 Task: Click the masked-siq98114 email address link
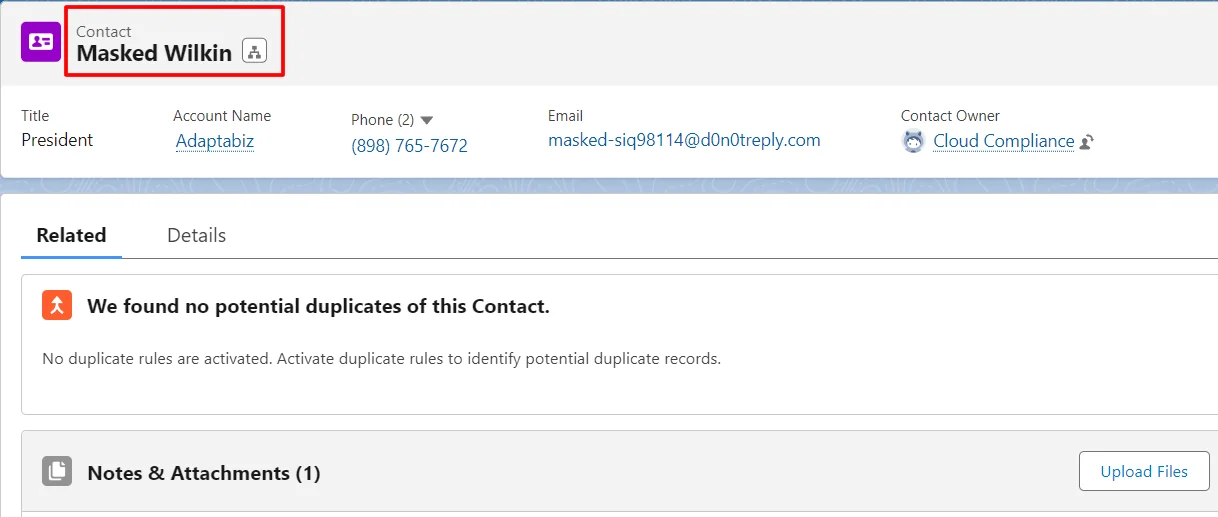pos(684,140)
